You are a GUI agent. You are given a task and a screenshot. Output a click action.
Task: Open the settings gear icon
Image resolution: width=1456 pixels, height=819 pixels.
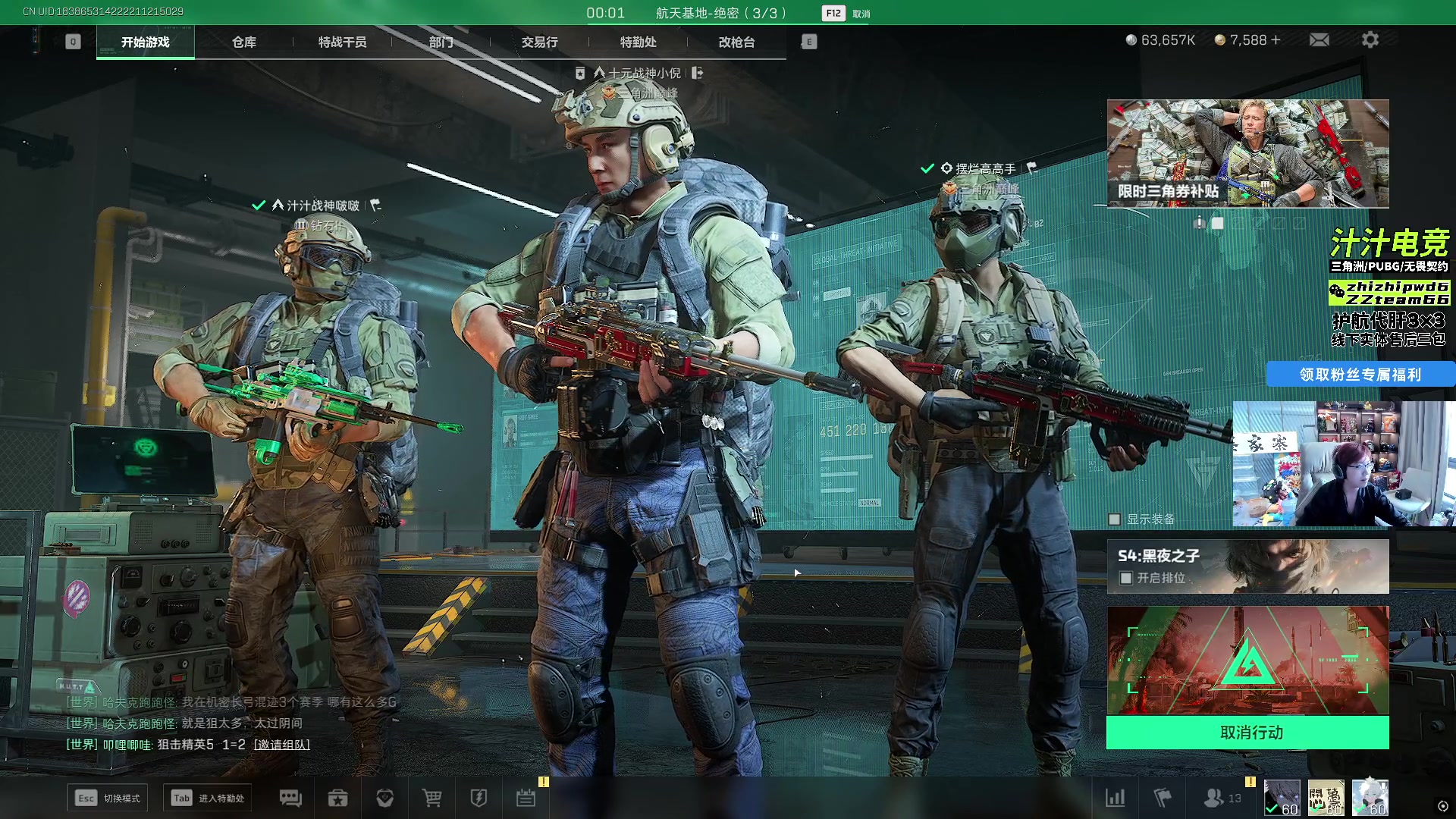pyautogui.click(x=1370, y=39)
